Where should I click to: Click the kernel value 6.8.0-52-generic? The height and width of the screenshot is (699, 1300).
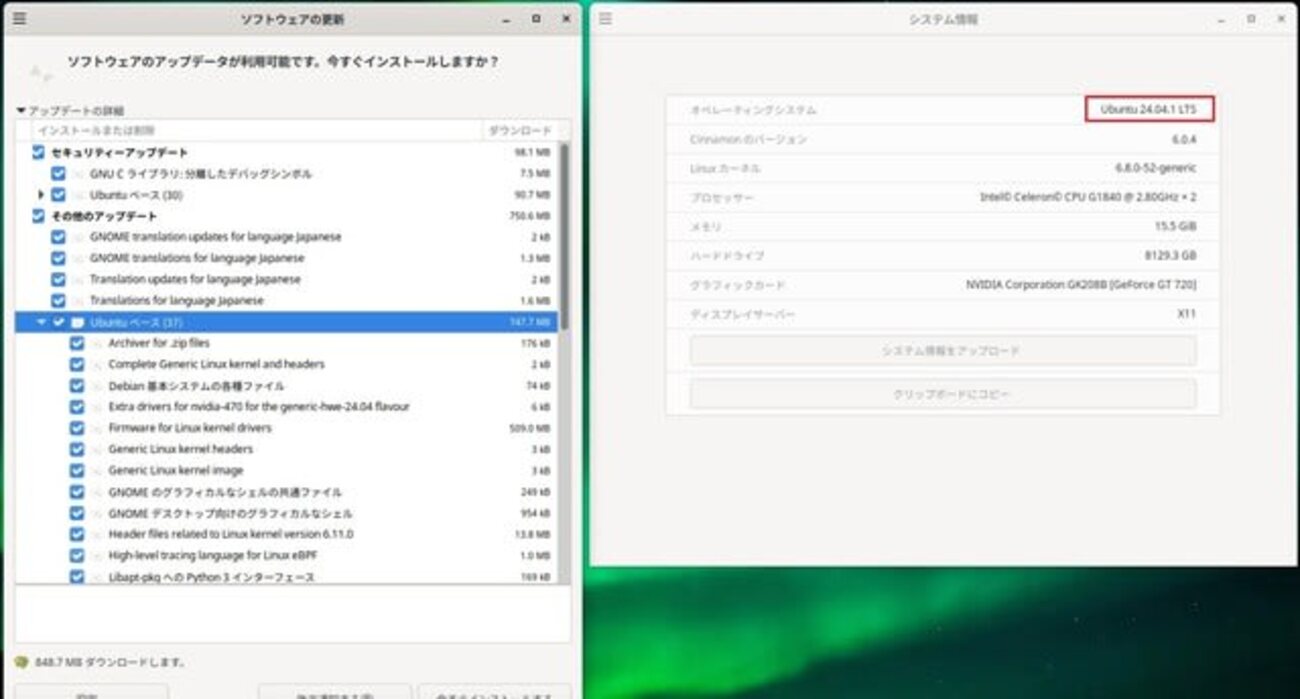[x=1156, y=168]
